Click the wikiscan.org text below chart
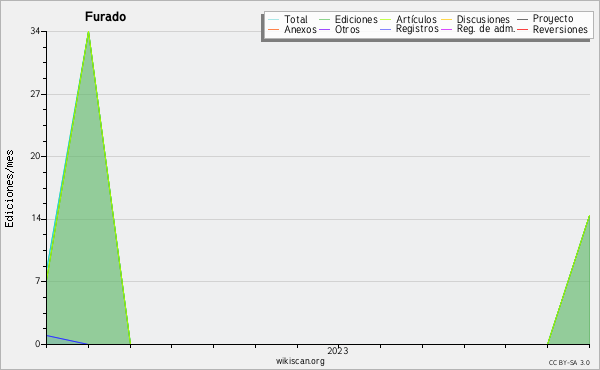 [300, 361]
